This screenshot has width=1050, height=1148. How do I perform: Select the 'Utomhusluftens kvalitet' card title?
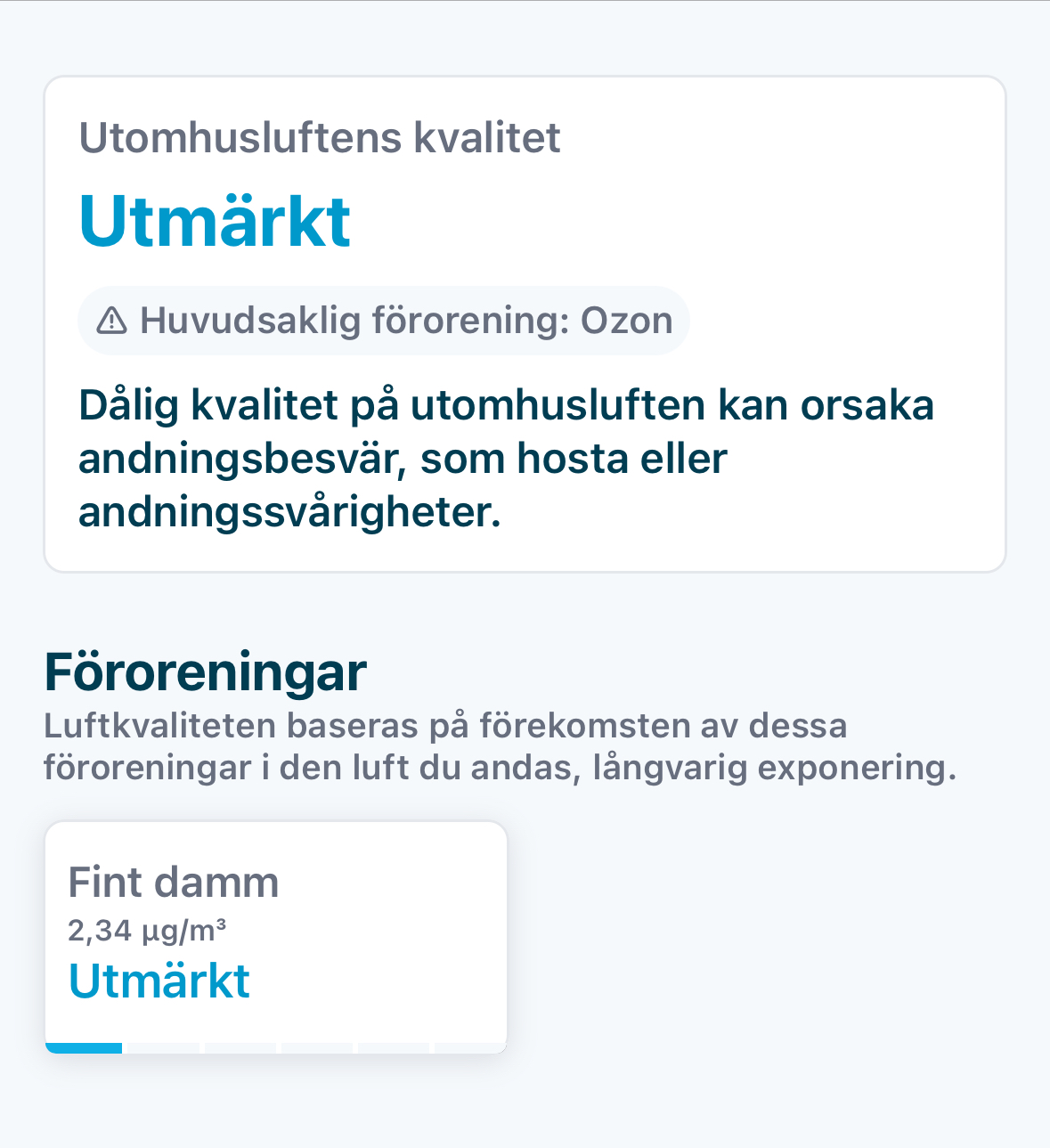(320, 138)
